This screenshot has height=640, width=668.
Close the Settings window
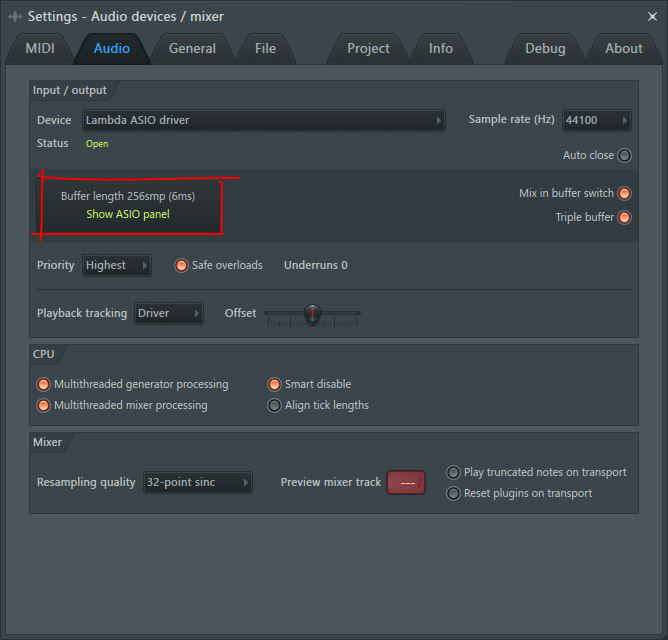point(652,17)
